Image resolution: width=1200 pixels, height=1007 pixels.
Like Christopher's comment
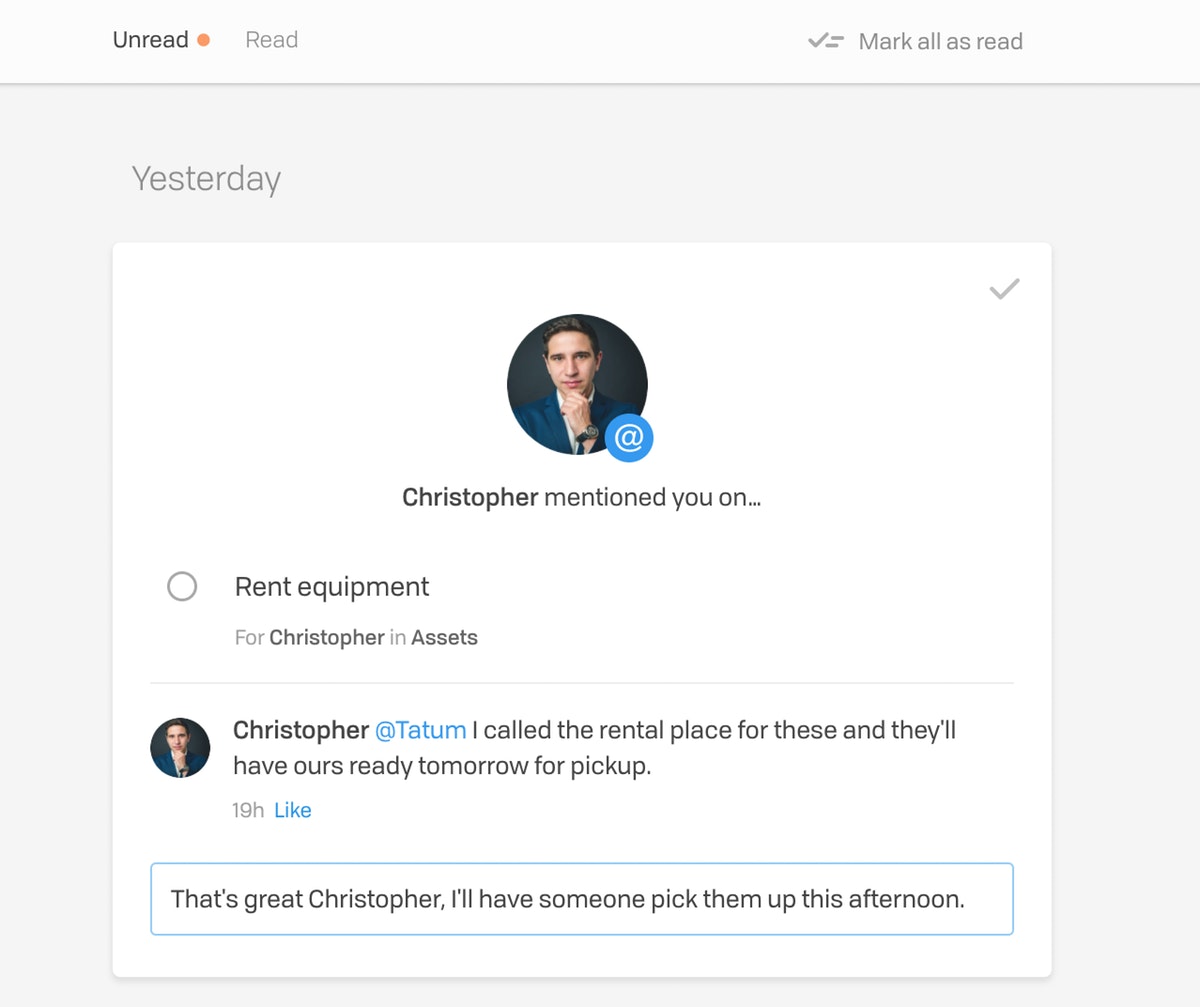[x=293, y=810]
